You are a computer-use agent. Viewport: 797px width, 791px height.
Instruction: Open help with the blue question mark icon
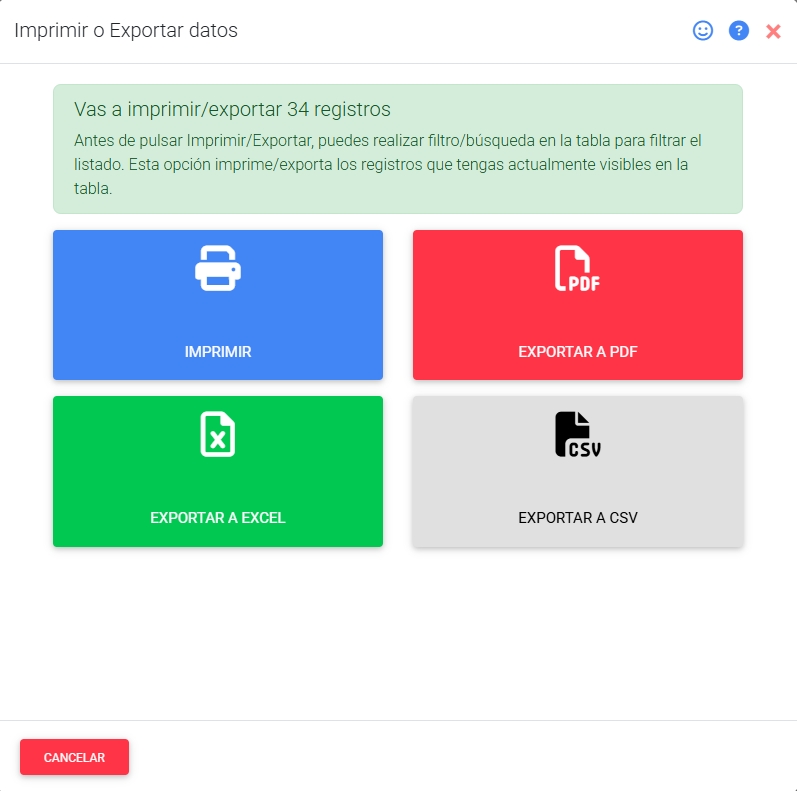(739, 31)
